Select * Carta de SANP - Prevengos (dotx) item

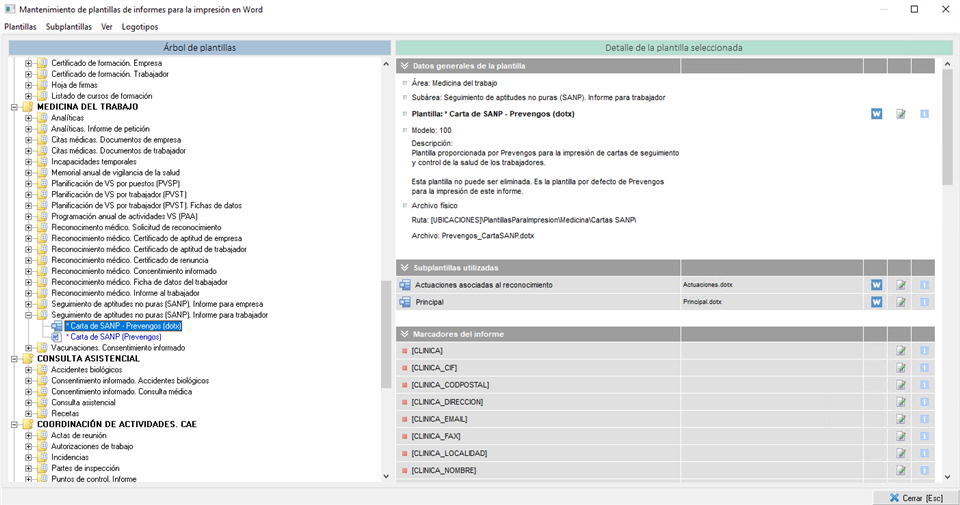point(123,326)
